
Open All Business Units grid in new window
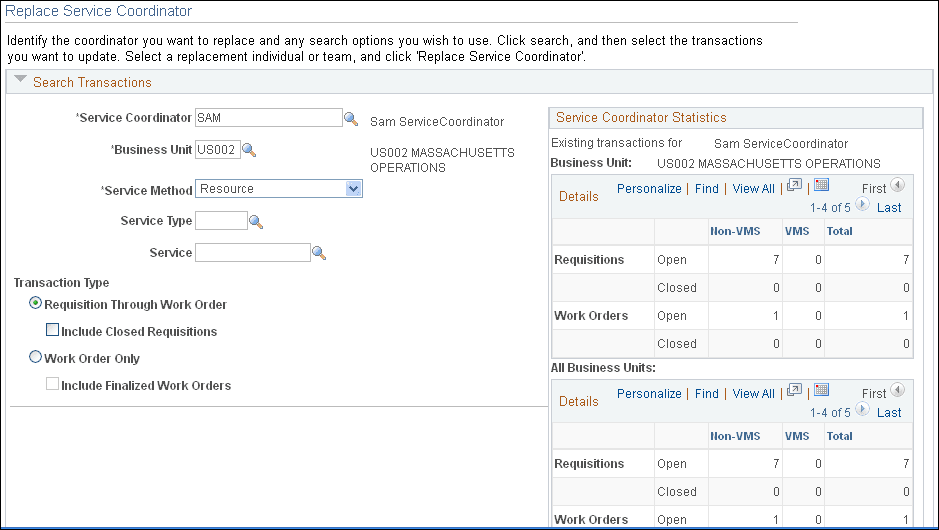794,390
